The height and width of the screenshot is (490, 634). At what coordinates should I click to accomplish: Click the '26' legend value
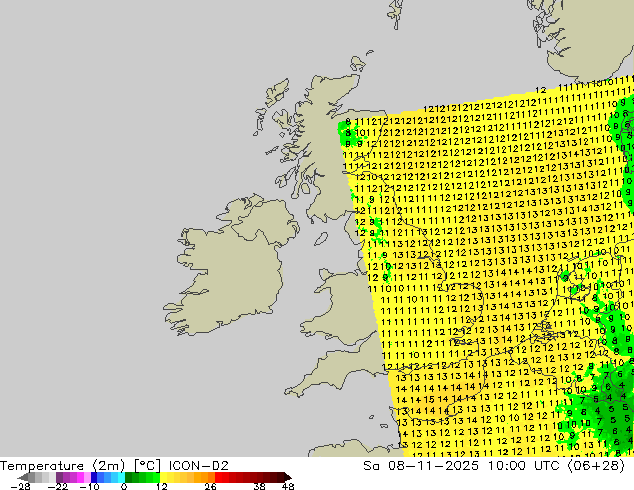click(x=210, y=486)
